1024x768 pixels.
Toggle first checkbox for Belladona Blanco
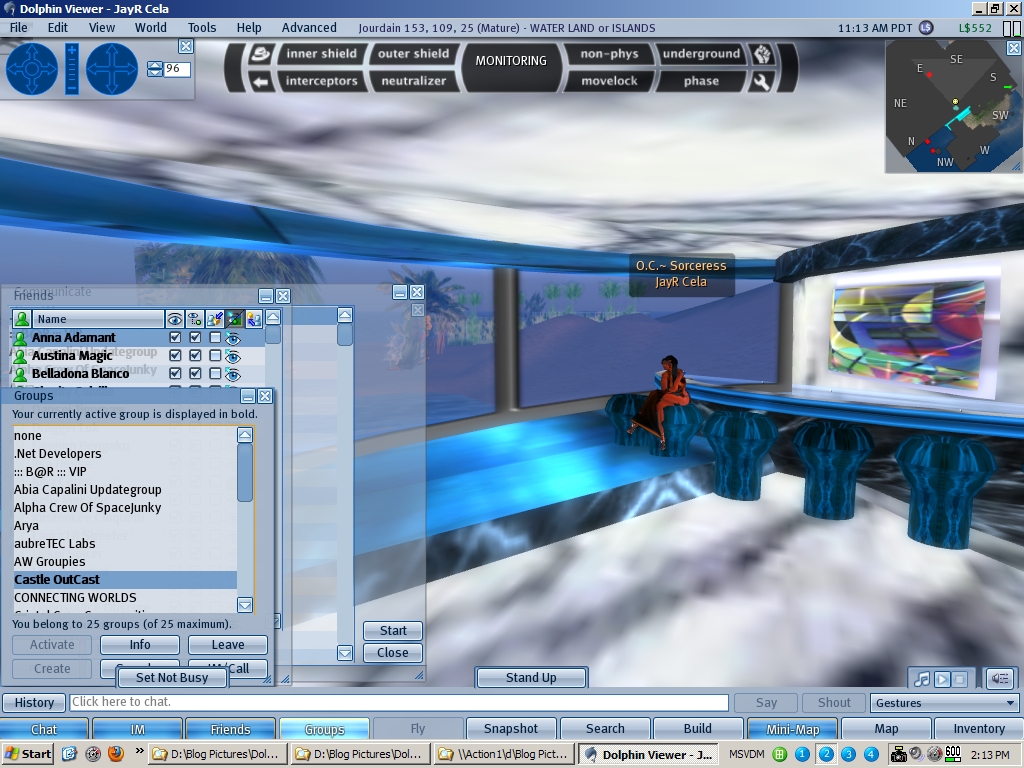(174, 373)
